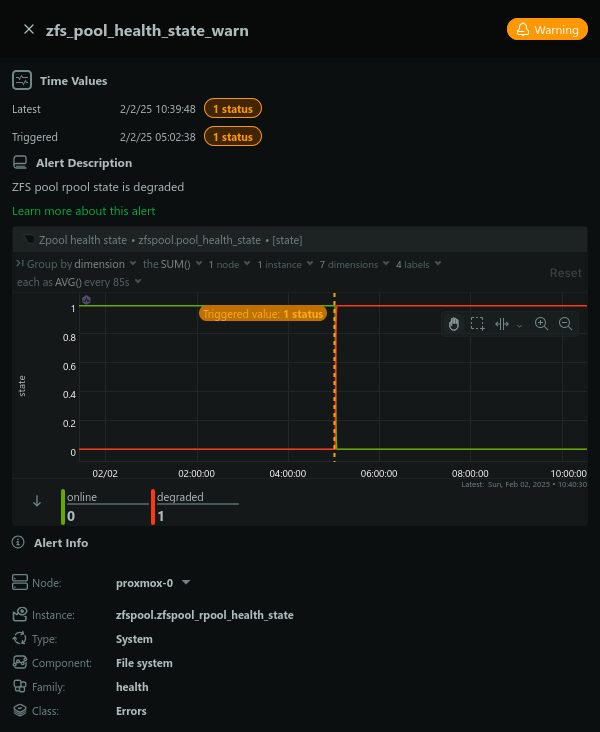Image resolution: width=600 pixels, height=732 pixels.
Task: Click the Alert Info icon
Action: tap(18, 542)
